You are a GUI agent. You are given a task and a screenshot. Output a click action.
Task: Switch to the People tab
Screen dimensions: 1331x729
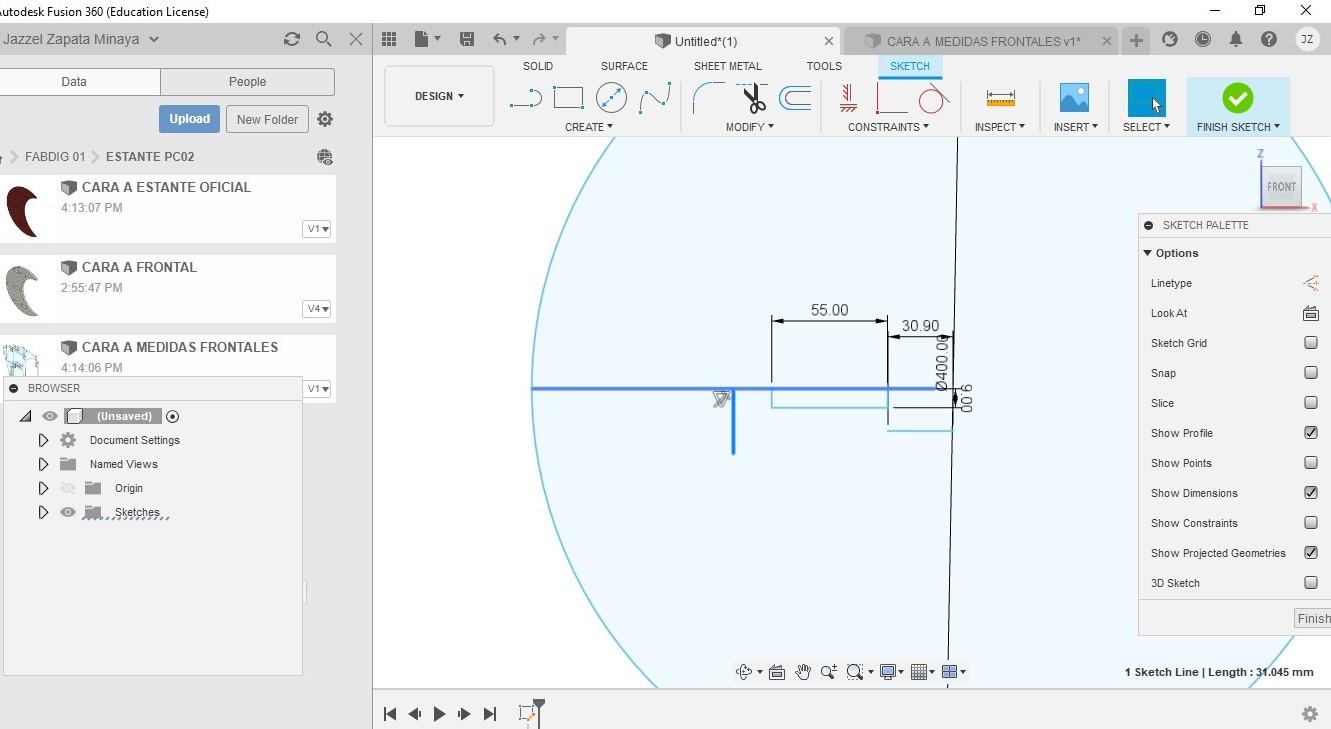pos(247,82)
